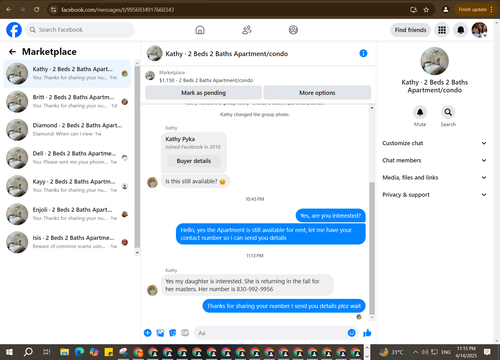Open File Explorer from the taskbar
This screenshot has width=500, height=360.
pos(64,352)
